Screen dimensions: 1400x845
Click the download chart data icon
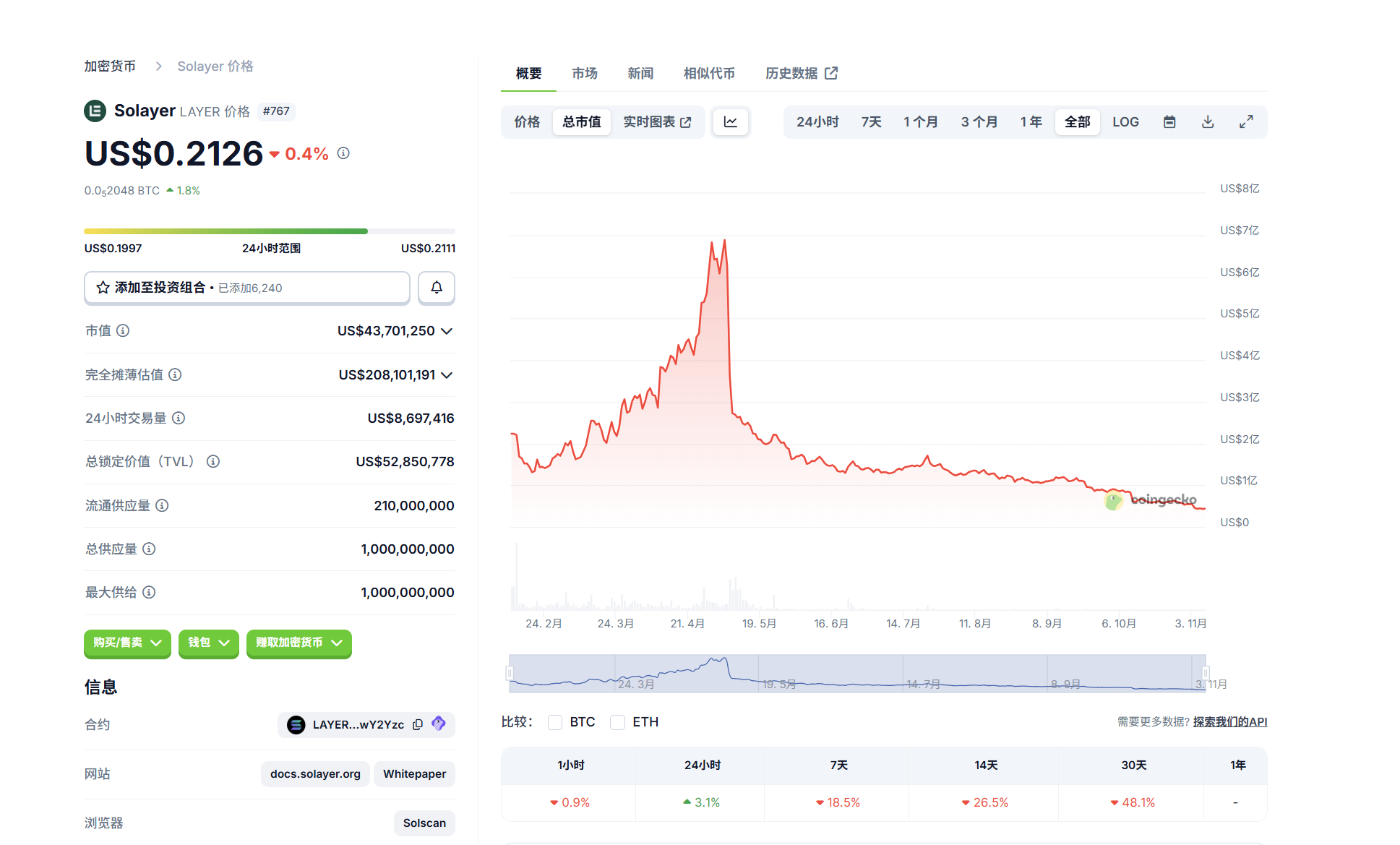coord(1207,122)
